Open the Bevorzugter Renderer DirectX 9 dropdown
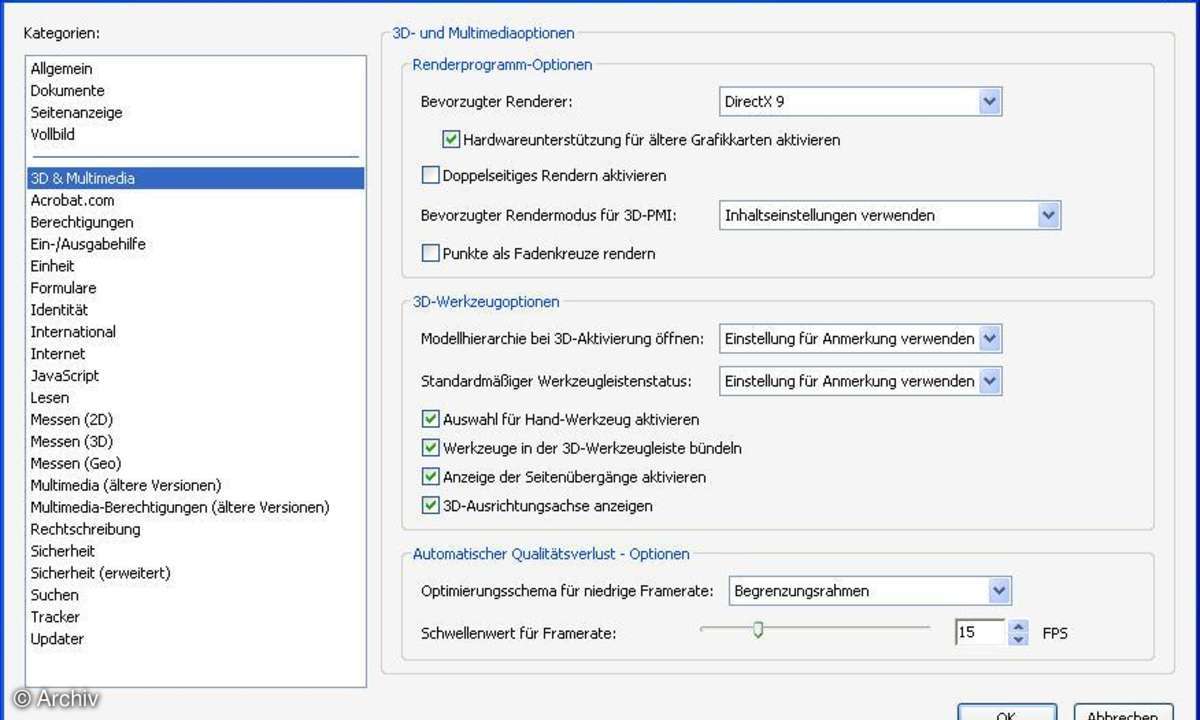This screenshot has width=1200, height=720. click(x=860, y=101)
